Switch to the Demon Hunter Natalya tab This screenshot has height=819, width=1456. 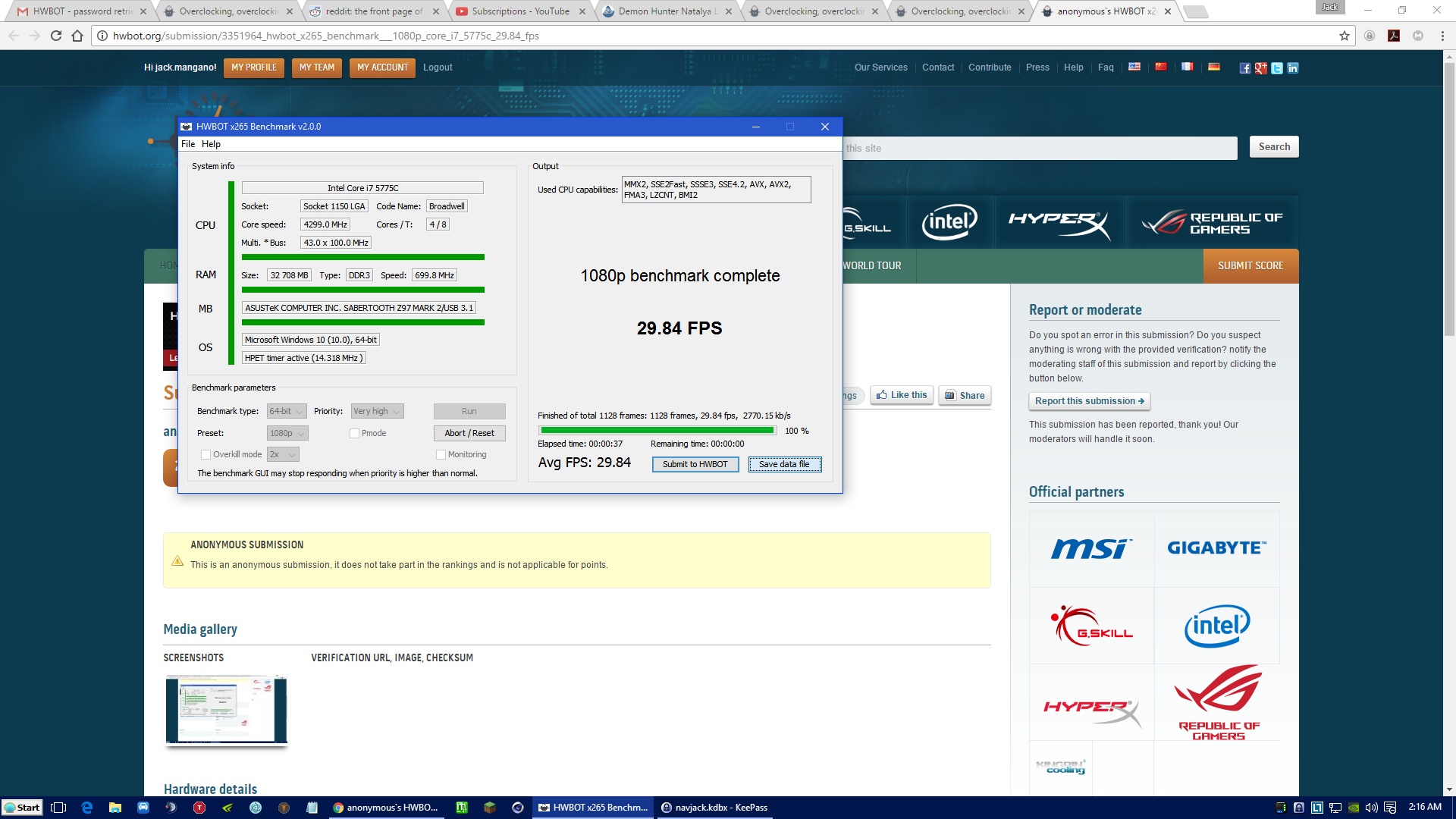667,11
